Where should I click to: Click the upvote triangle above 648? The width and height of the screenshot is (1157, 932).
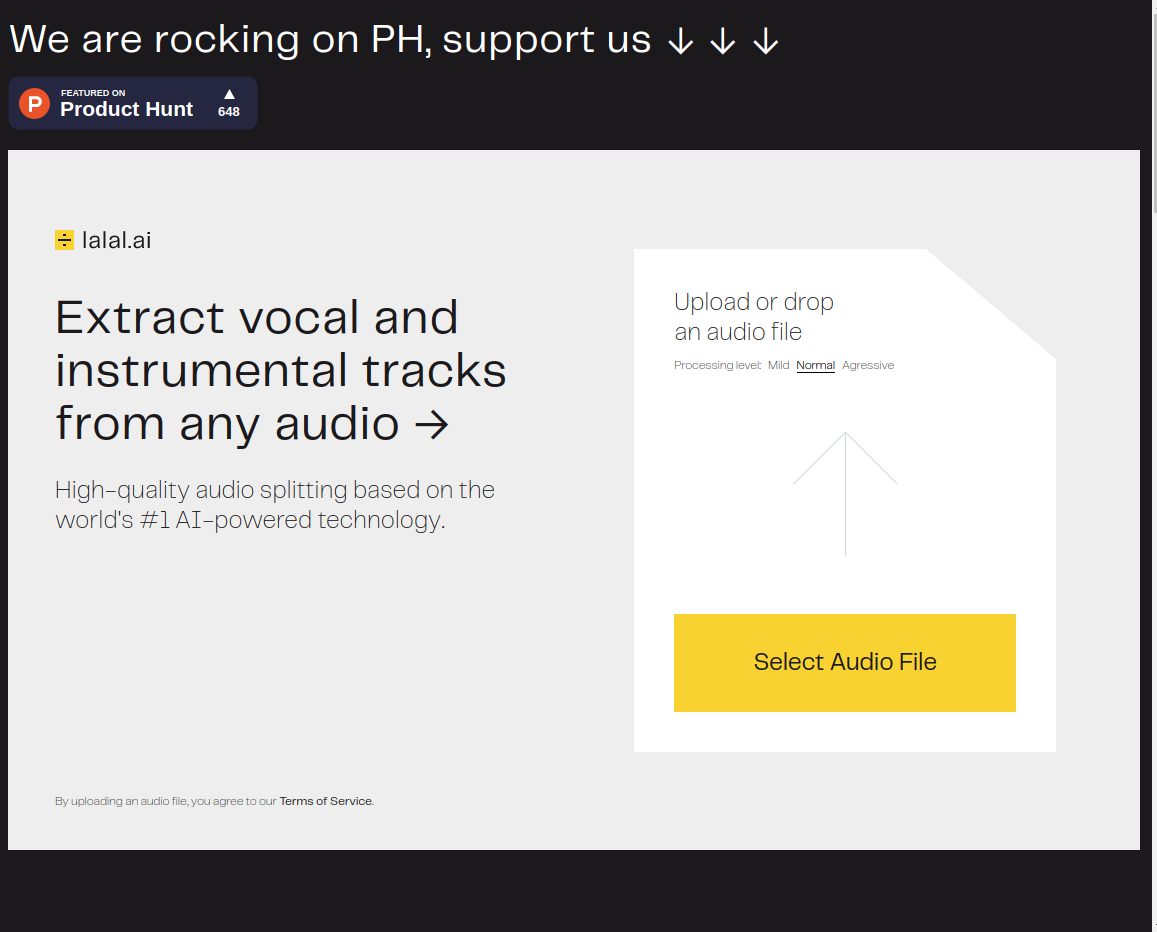point(229,94)
